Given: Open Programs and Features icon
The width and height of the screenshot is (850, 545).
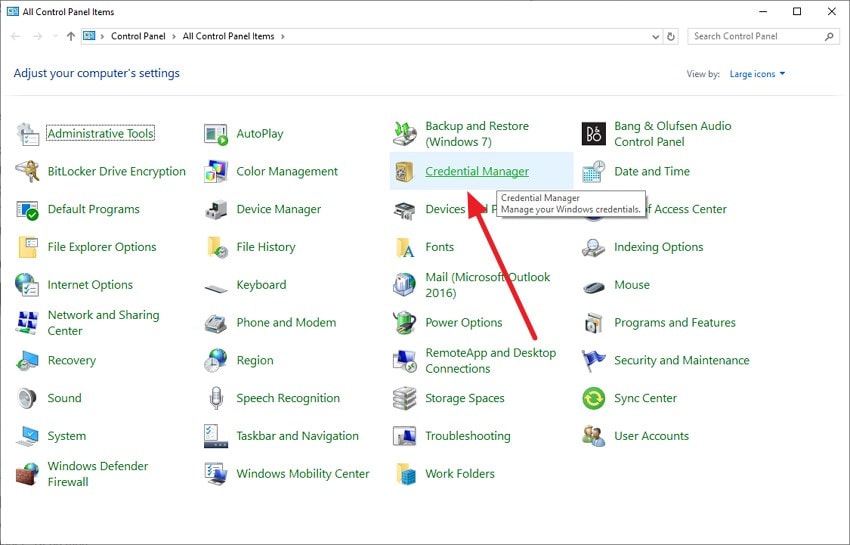Looking at the screenshot, I should tap(594, 323).
